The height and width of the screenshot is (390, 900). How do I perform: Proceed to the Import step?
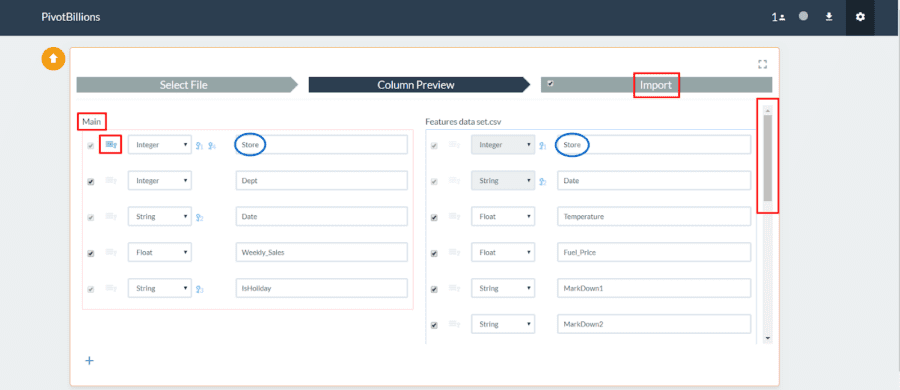pyautogui.click(x=656, y=85)
